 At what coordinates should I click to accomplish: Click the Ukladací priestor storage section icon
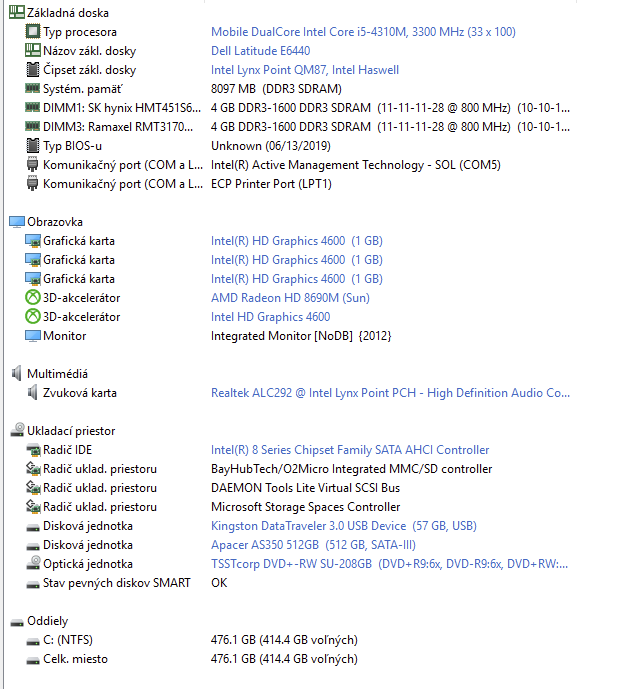click(x=17, y=430)
